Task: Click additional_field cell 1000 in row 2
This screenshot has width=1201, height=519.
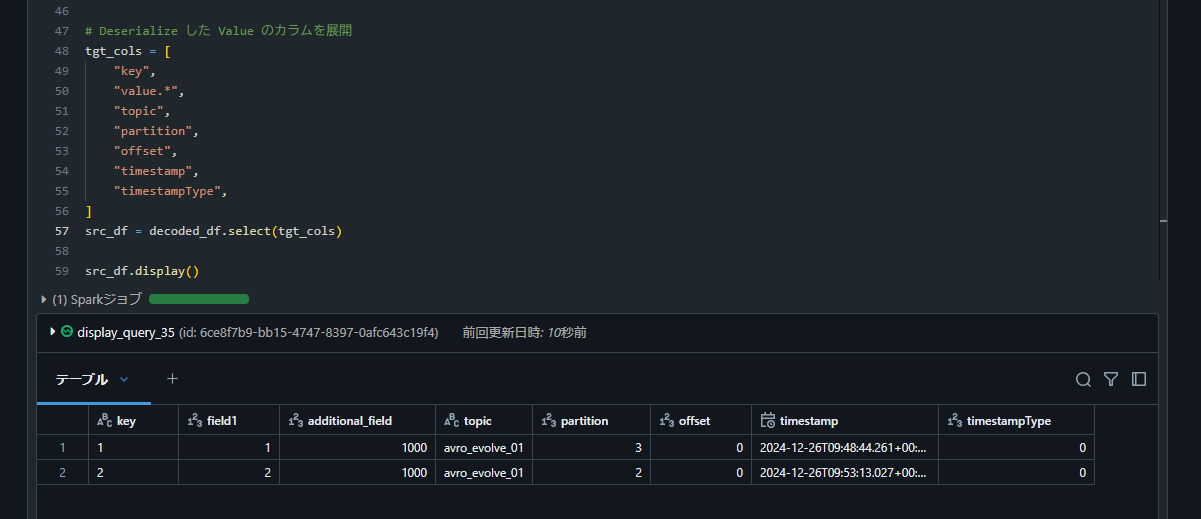Action: (x=358, y=472)
